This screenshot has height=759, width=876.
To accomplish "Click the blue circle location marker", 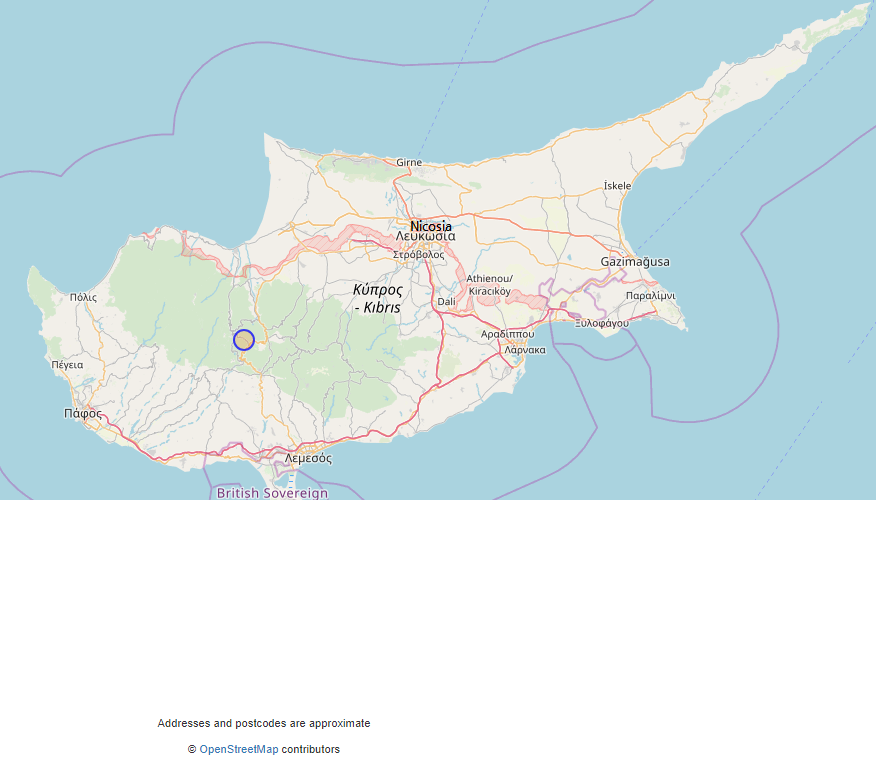I will [244, 340].
